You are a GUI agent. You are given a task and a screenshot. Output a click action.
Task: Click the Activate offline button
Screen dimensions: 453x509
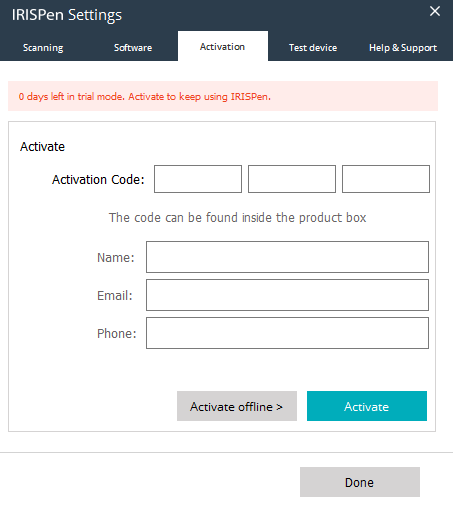coord(237,406)
